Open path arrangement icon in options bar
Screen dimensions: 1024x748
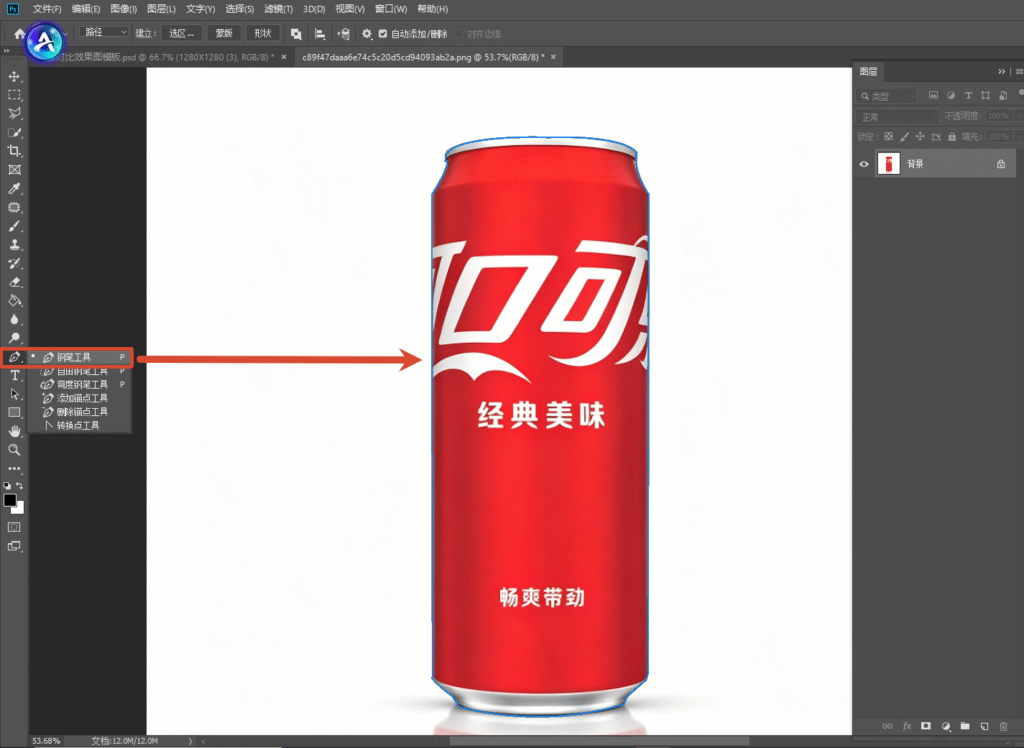click(344, 34)
